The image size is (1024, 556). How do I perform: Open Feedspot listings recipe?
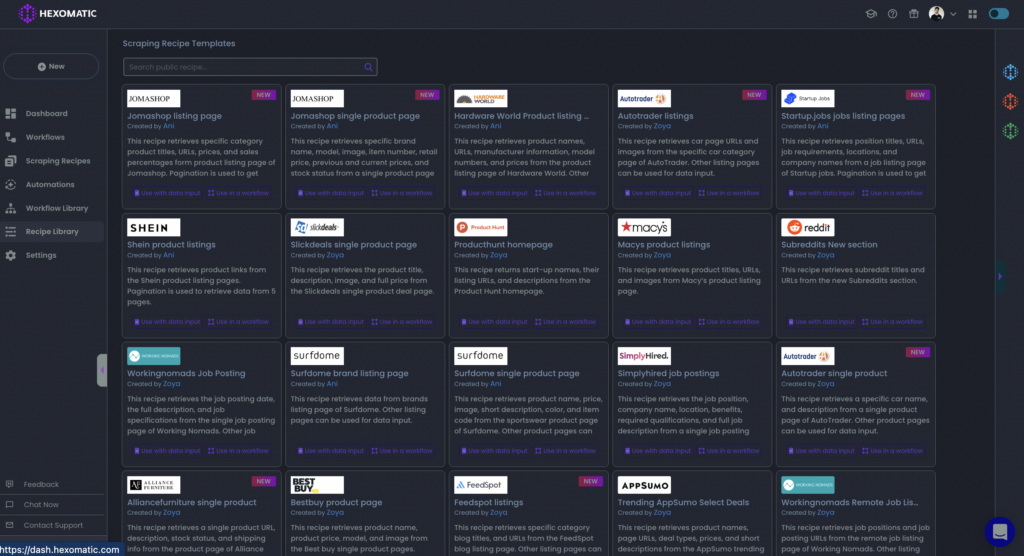(488, 502)
